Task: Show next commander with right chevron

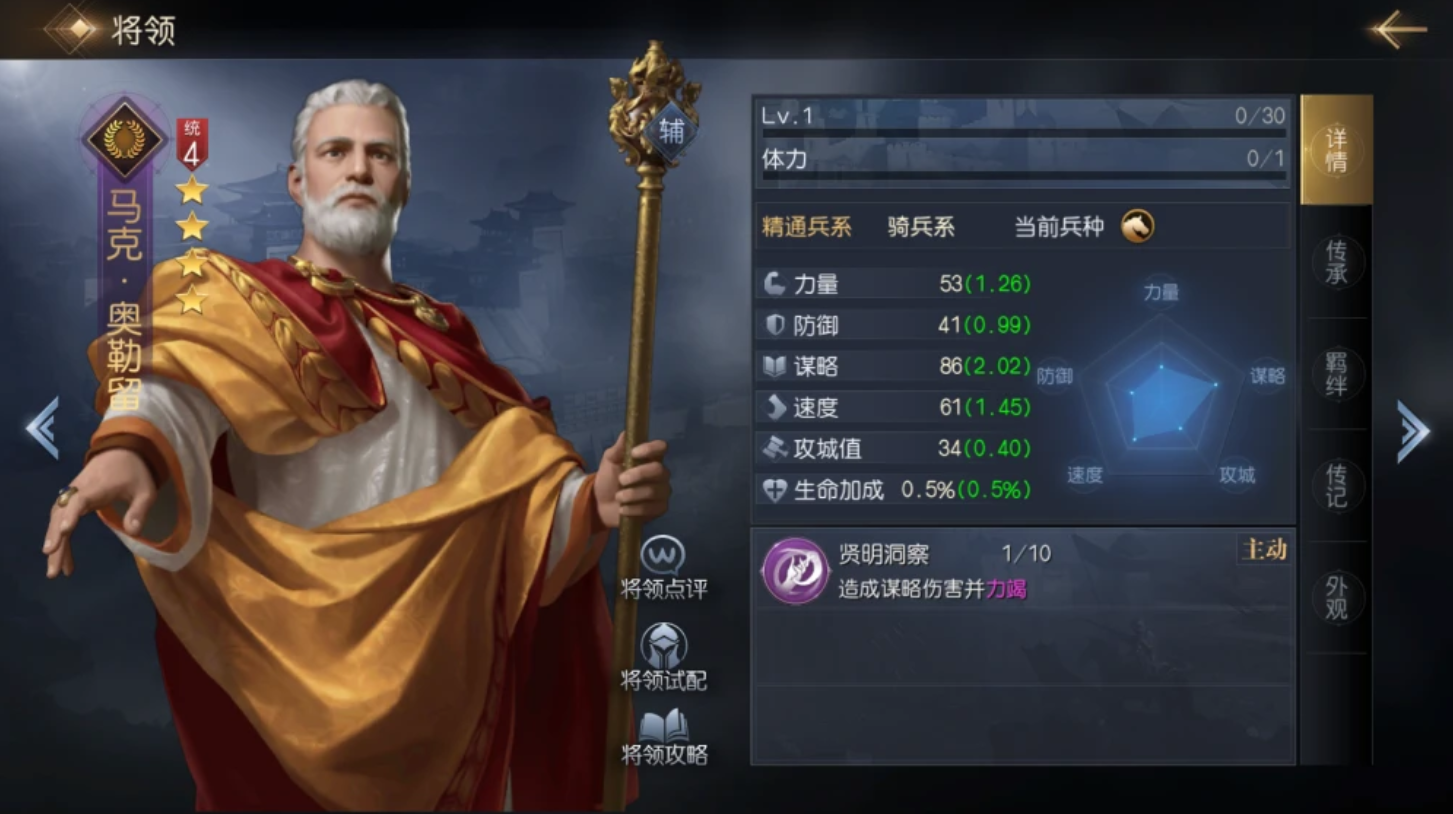Action: point(1412,431)
